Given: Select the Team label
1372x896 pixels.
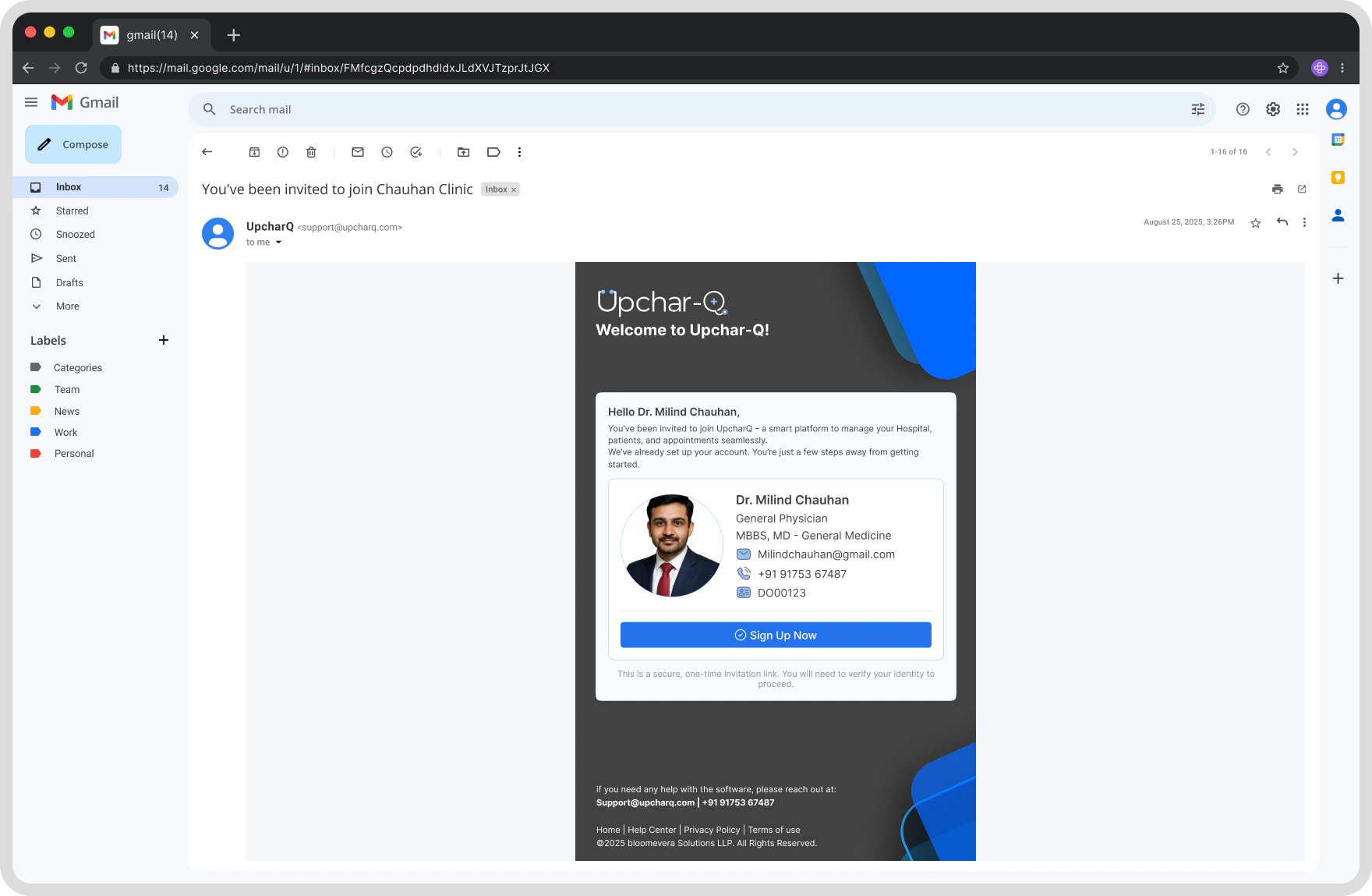Looking at the screenshot, I should coord(66,389).
